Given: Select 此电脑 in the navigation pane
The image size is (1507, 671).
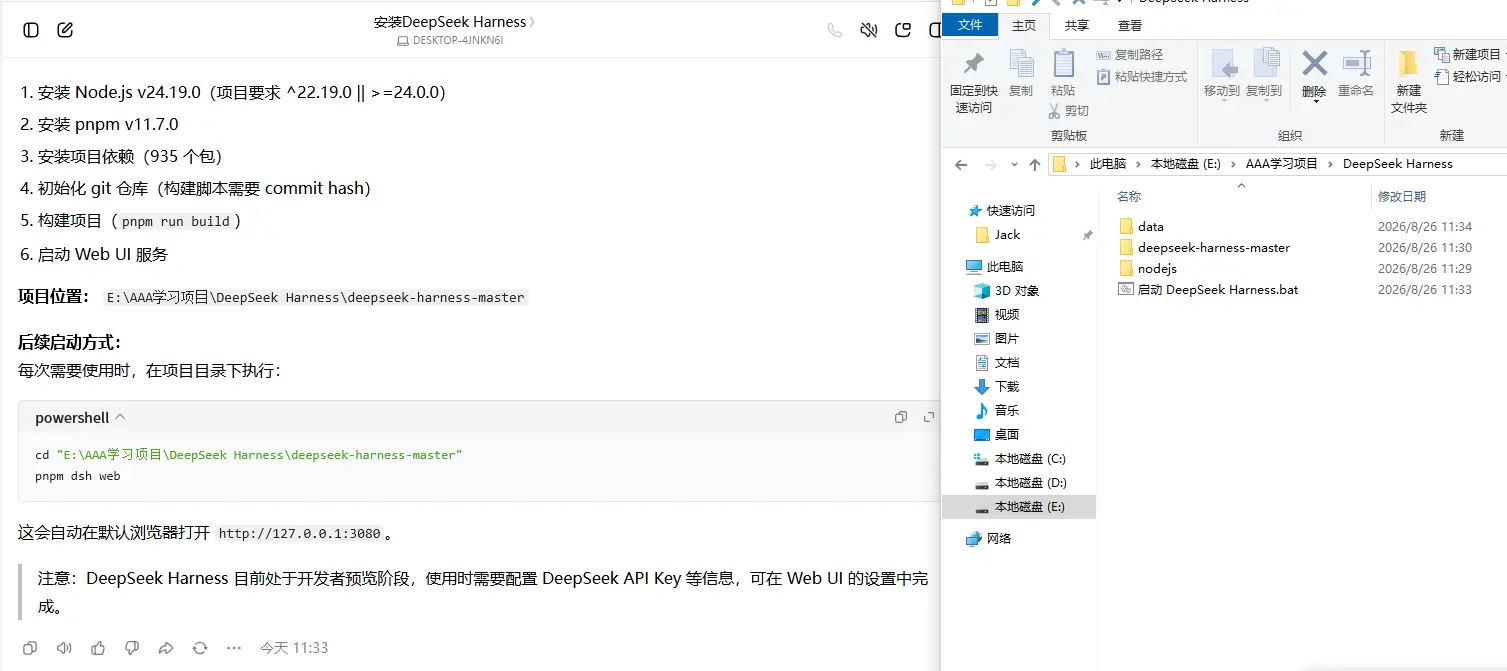Looking at the screenshot, I should pyautogui.click(x=995, y=267).
